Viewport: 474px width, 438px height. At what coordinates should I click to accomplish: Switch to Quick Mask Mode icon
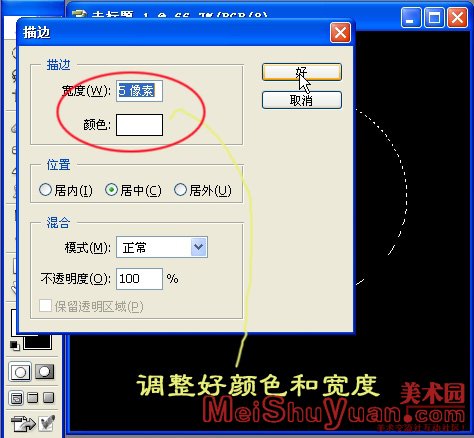pos(44,371)
